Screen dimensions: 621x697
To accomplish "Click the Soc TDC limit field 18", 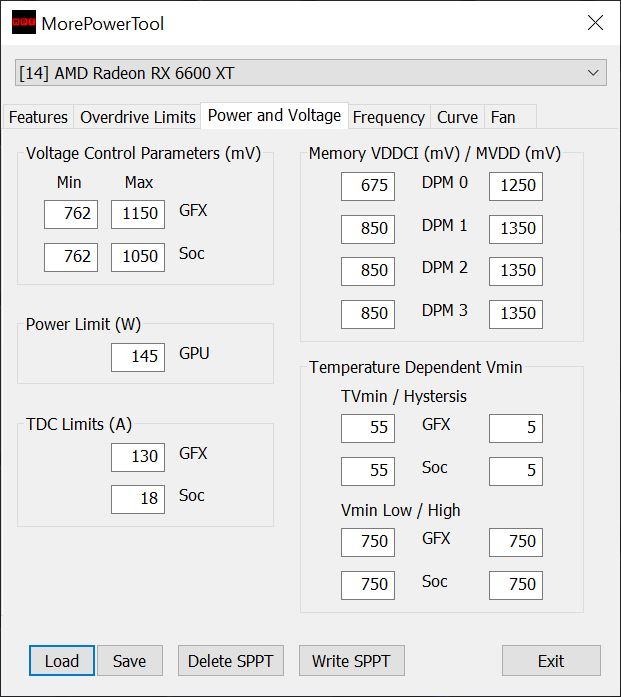I will (138, 499).
